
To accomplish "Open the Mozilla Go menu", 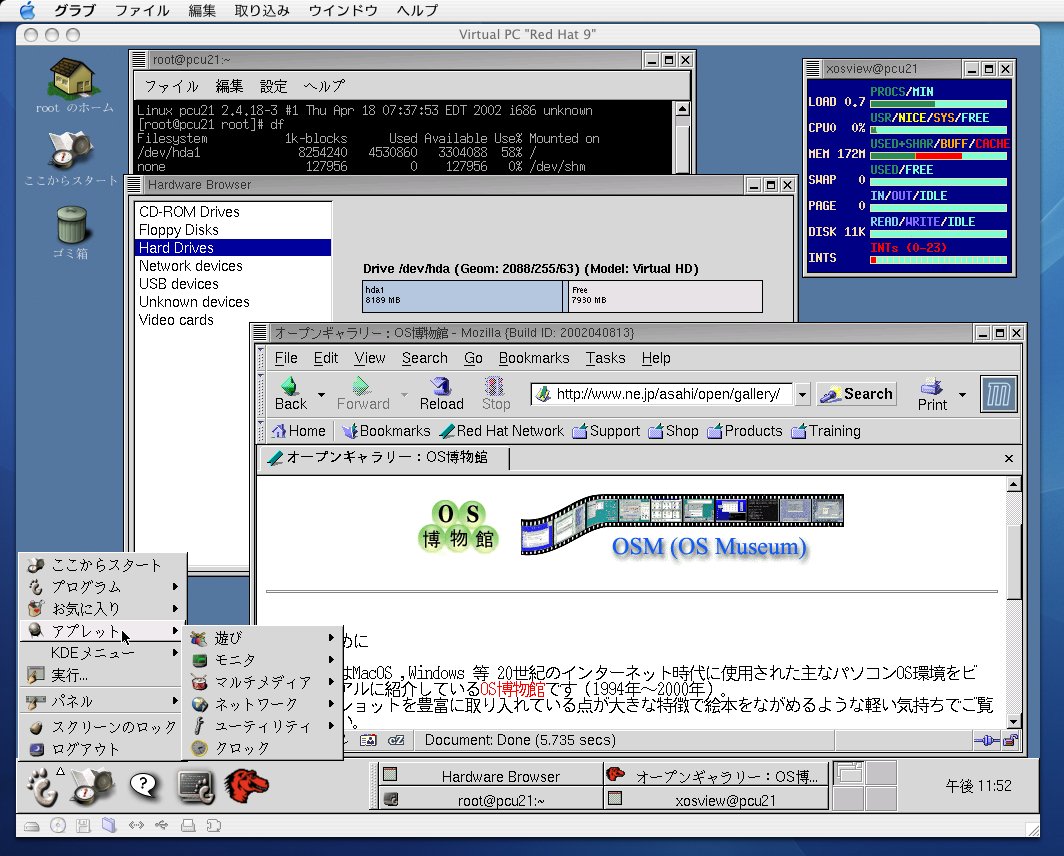I will 473,358.
